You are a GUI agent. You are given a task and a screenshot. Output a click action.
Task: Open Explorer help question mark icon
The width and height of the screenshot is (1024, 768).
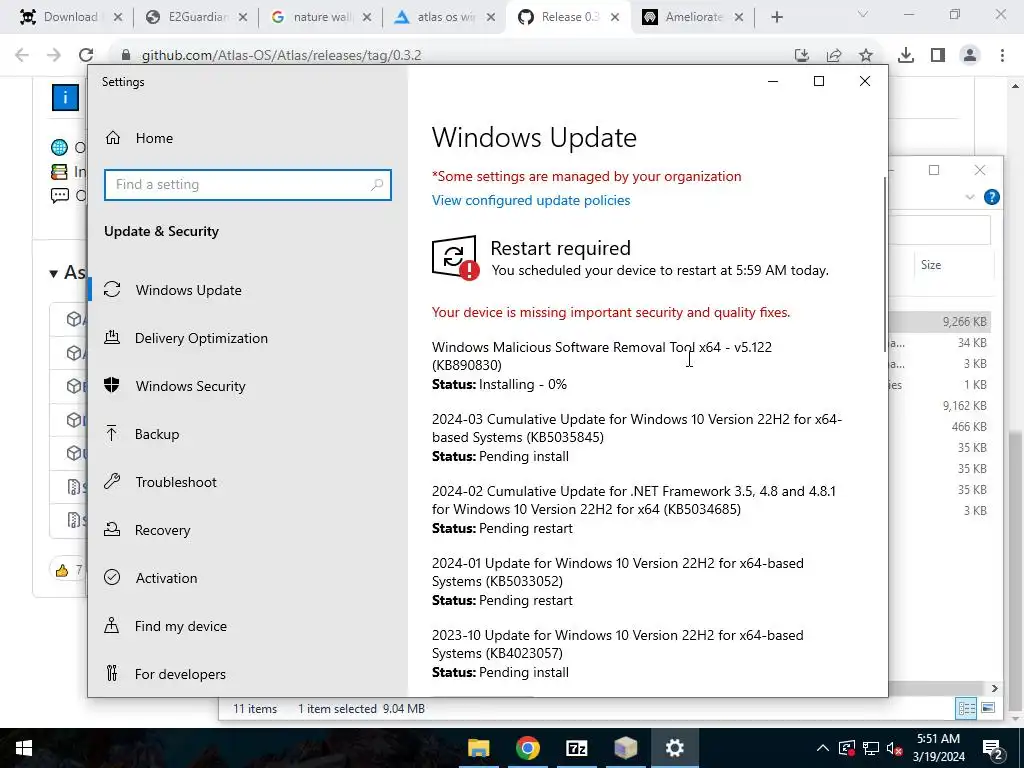[x=991, y=197]
